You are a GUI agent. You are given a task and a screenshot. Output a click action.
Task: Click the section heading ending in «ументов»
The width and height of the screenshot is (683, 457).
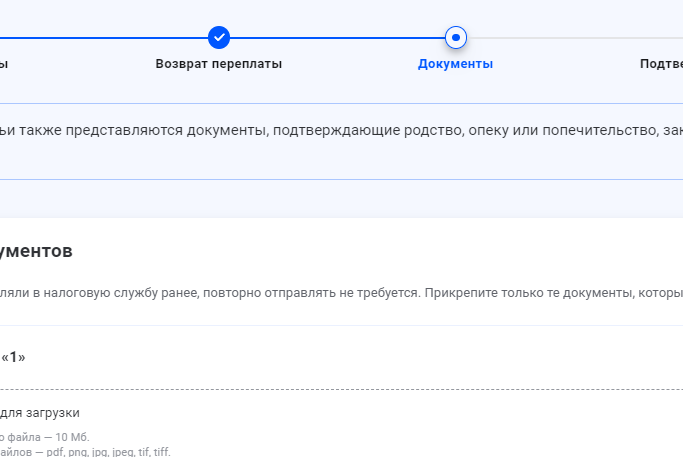[x=36, y=251]
